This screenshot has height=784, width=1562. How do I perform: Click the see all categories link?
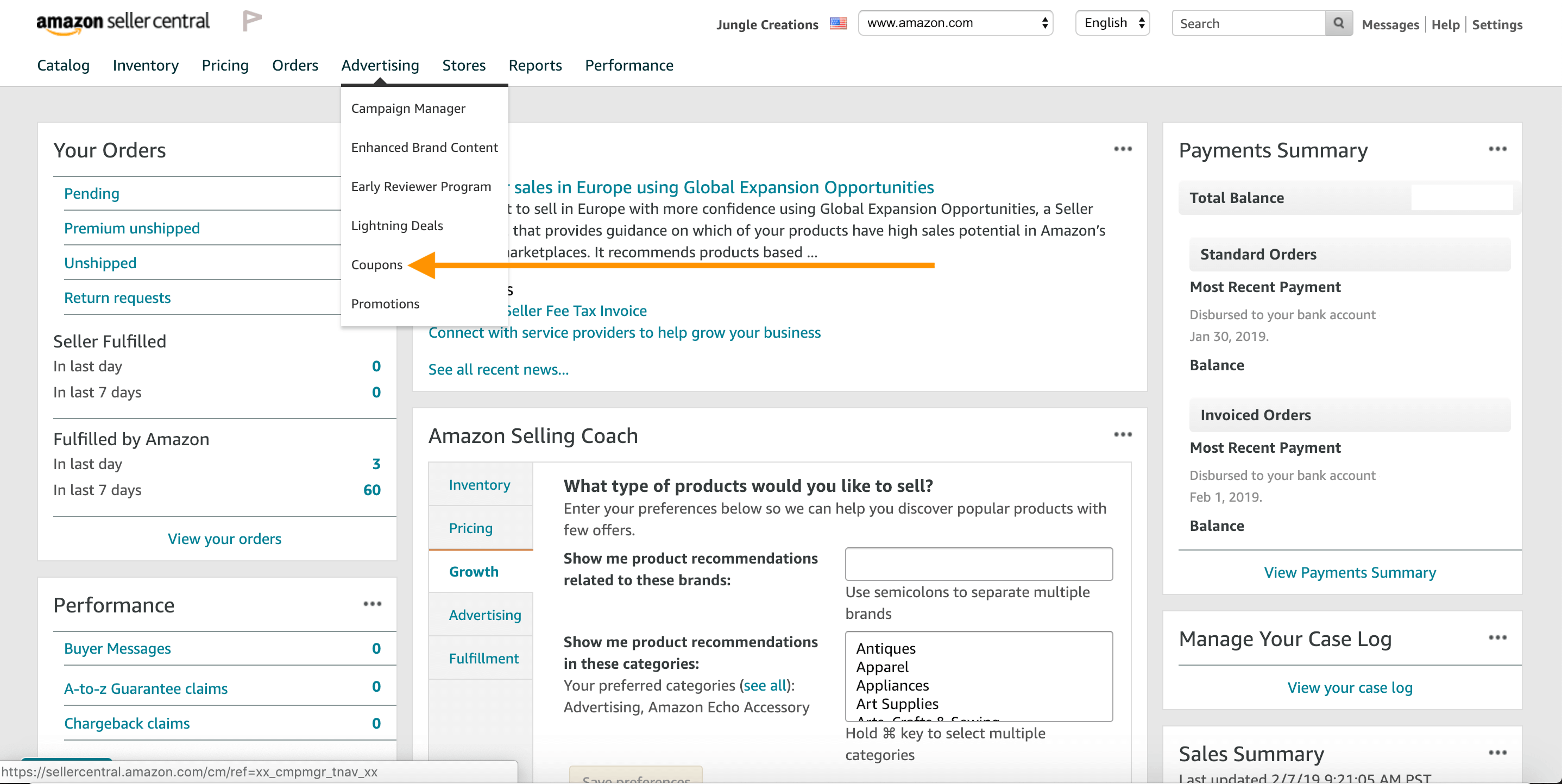point(765,686)
